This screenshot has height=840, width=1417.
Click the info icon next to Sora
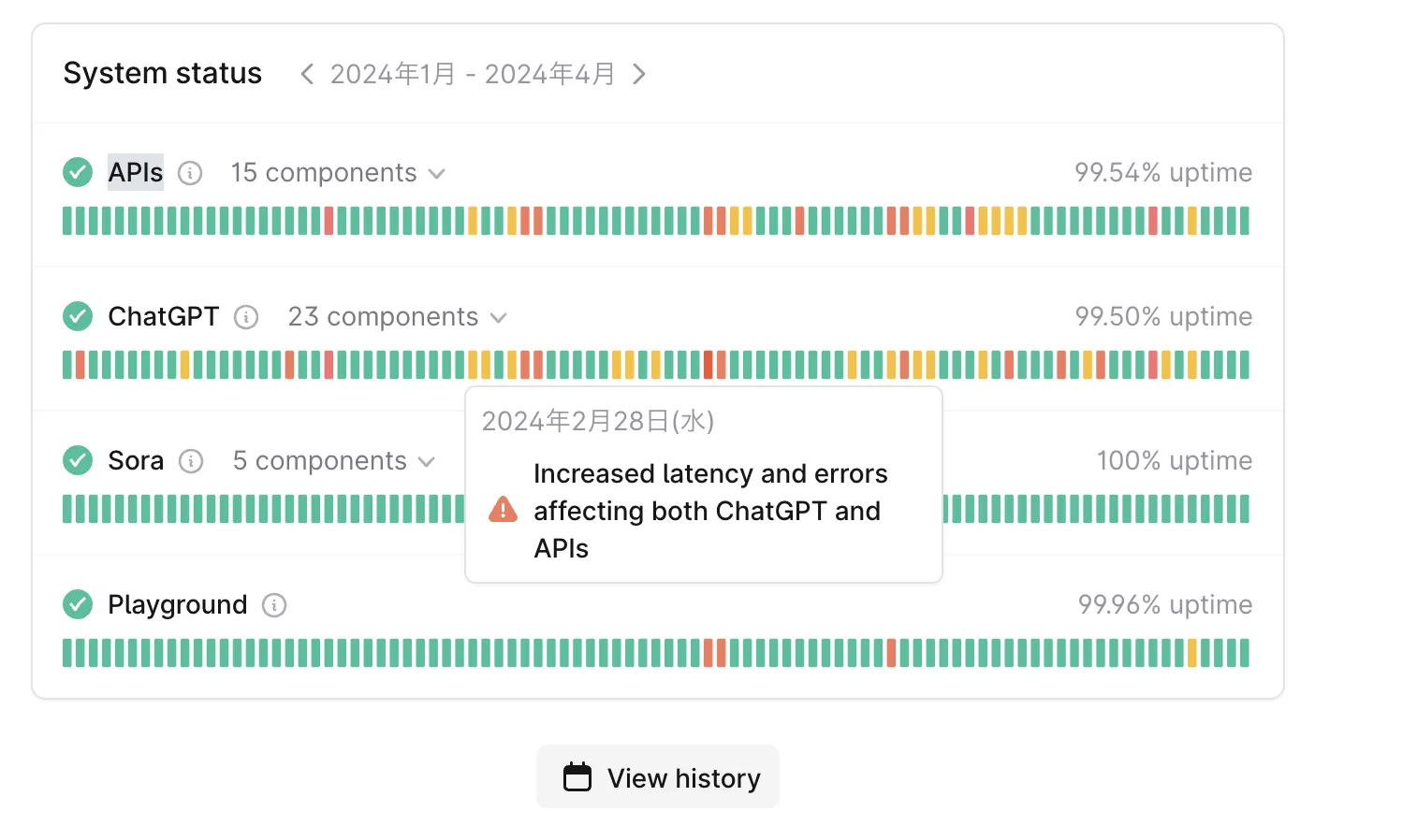(x=191, y=461)
